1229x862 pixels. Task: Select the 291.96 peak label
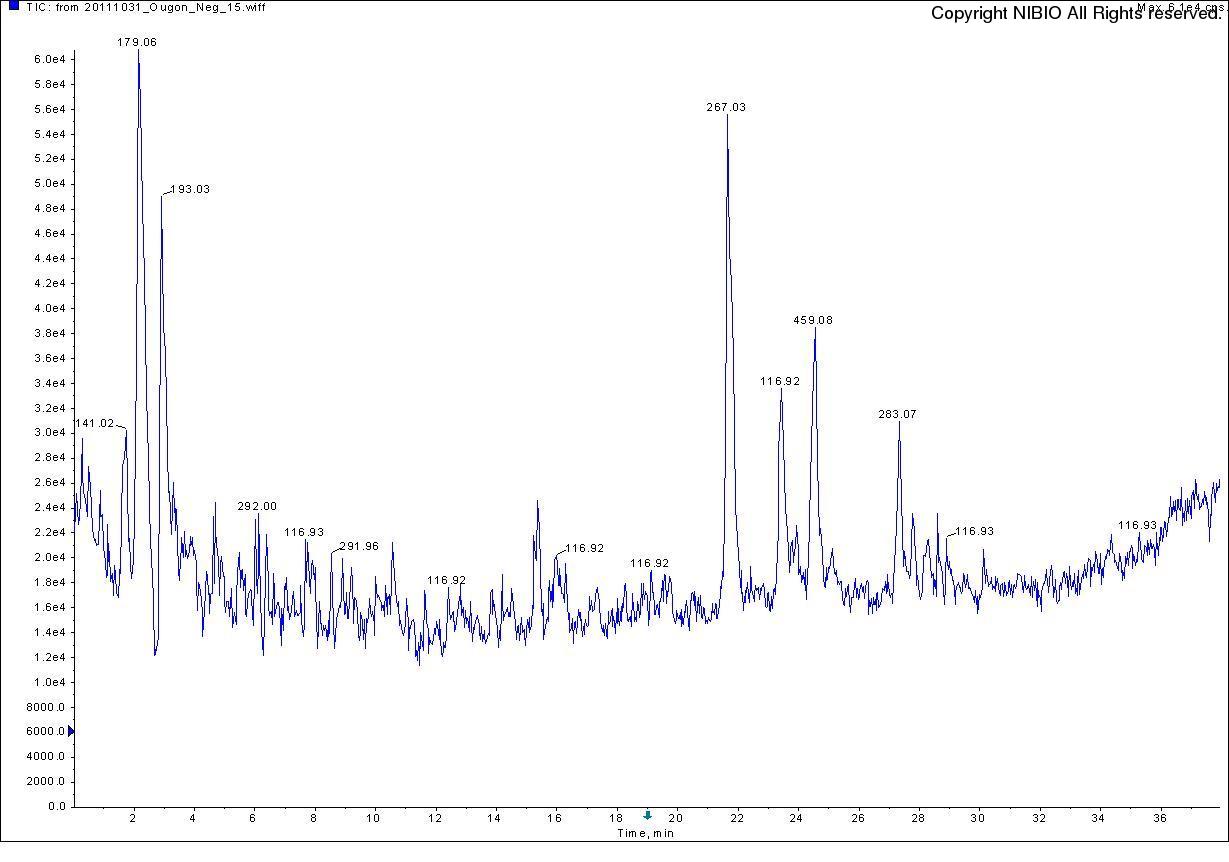pos(359,547)
